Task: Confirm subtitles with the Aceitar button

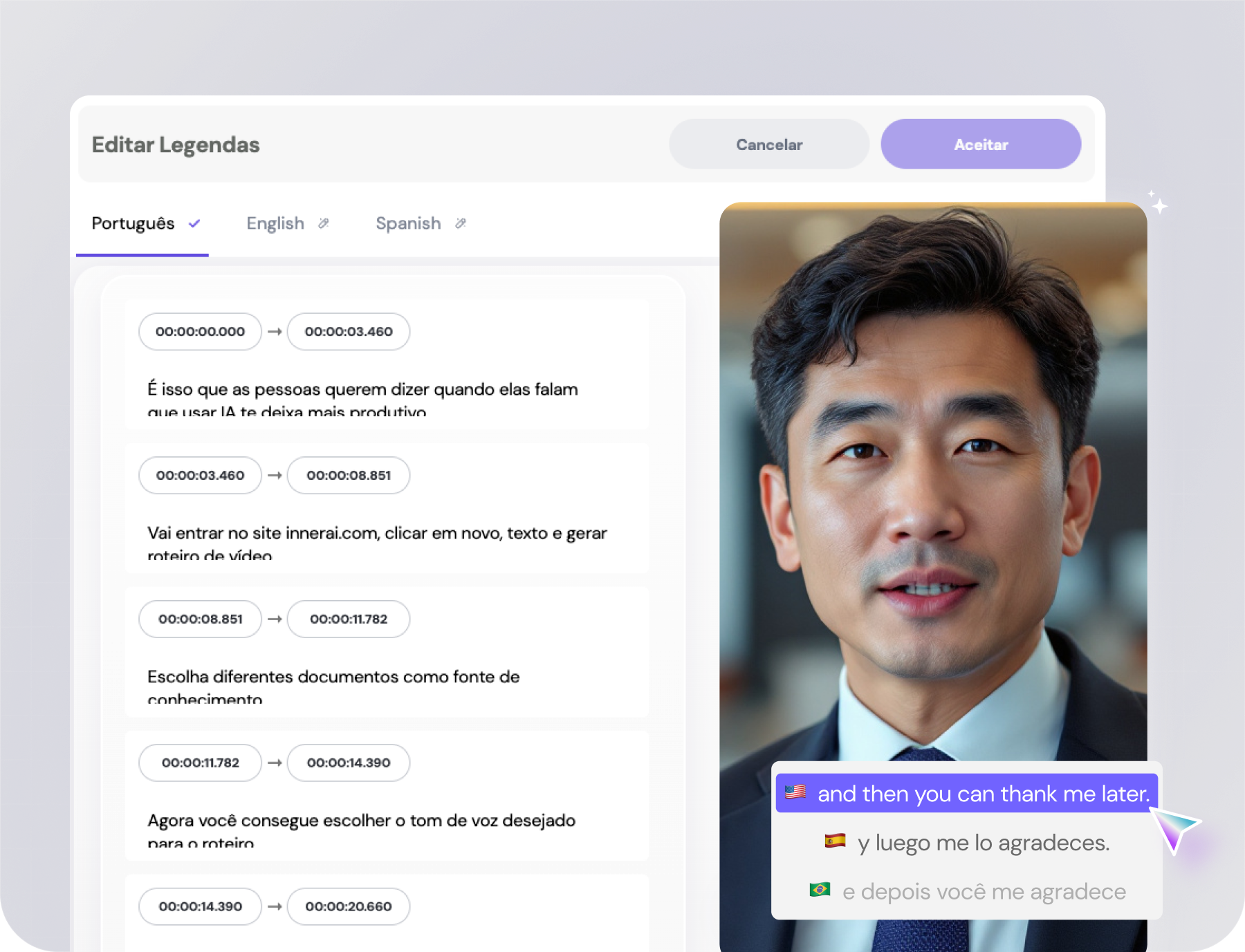Action: click(x=981, y=144)
